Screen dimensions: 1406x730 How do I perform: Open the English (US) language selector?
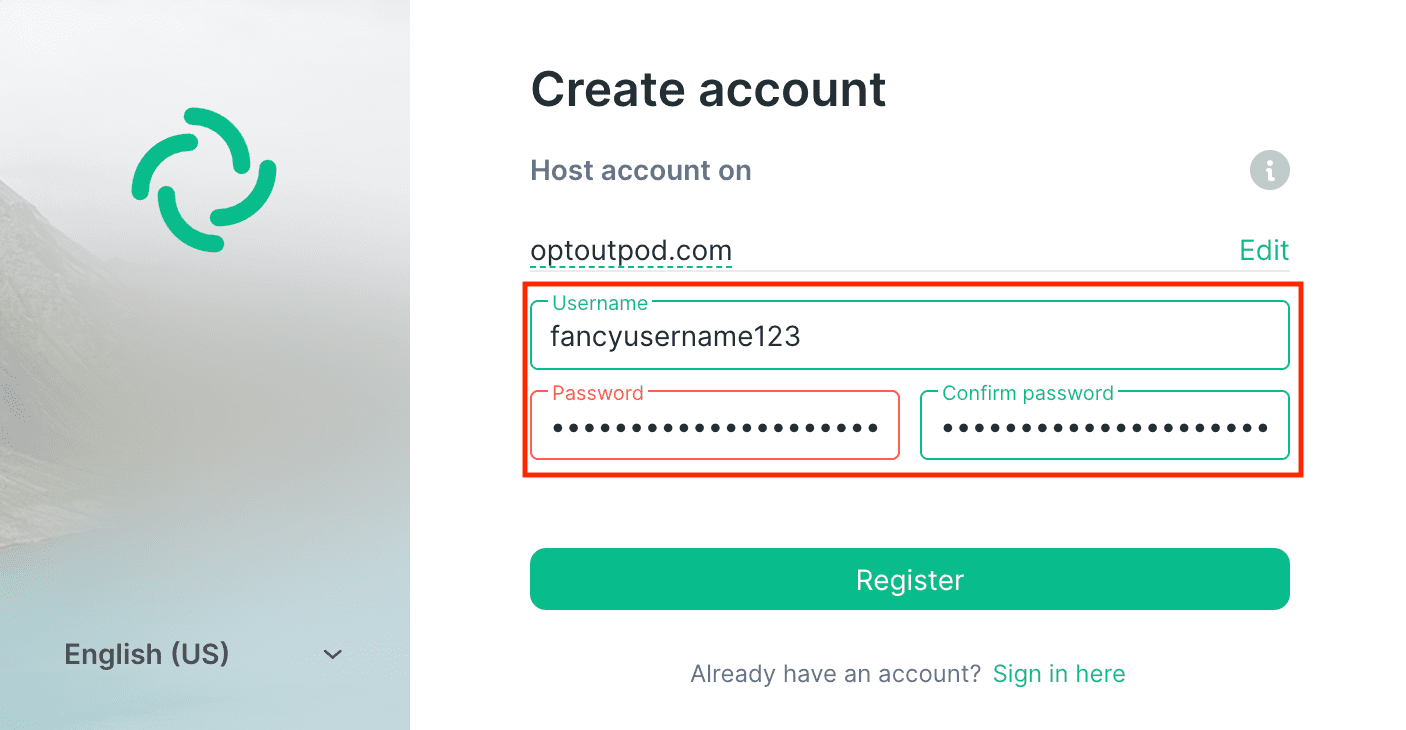pyautogui.click(x=204, y=654)
